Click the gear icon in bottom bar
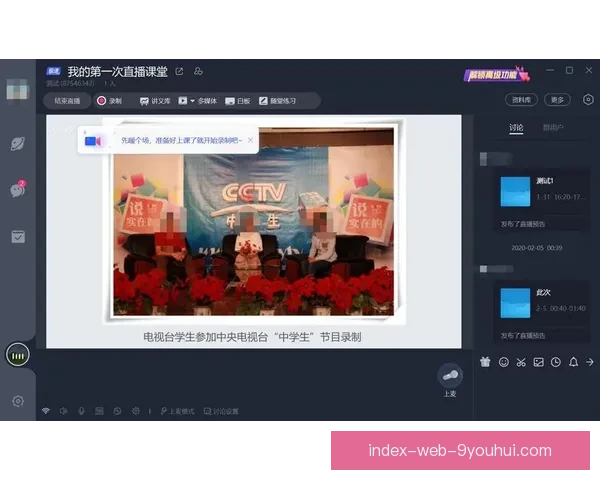 coord(136,411)
